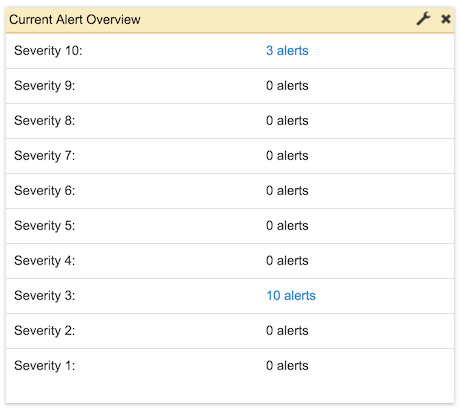
Task: Click the Severity 1 label
Action: [45, 366]
